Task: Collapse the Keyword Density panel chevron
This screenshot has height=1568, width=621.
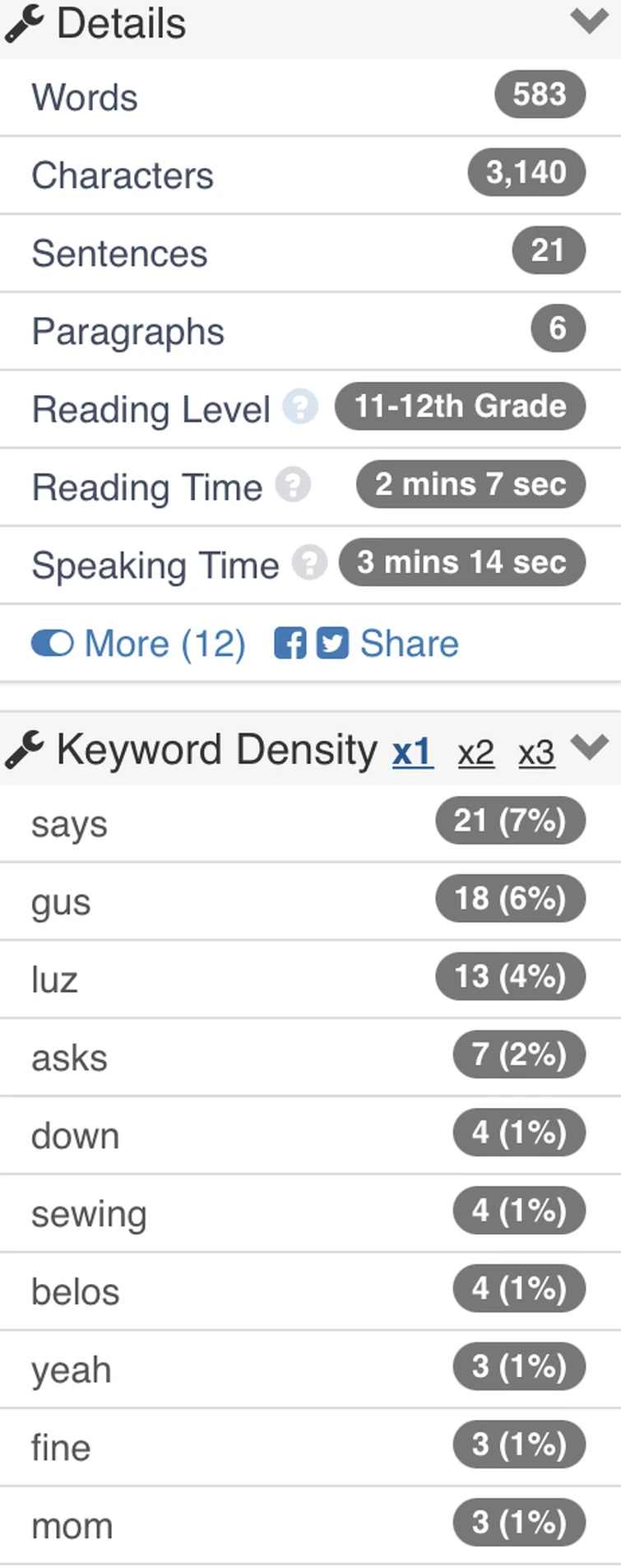Action: (589, 747)
